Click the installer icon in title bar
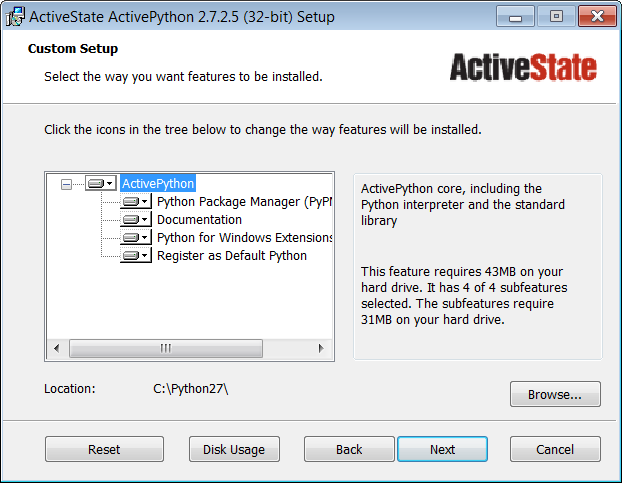622x483 pixels. tap(16, 17)
